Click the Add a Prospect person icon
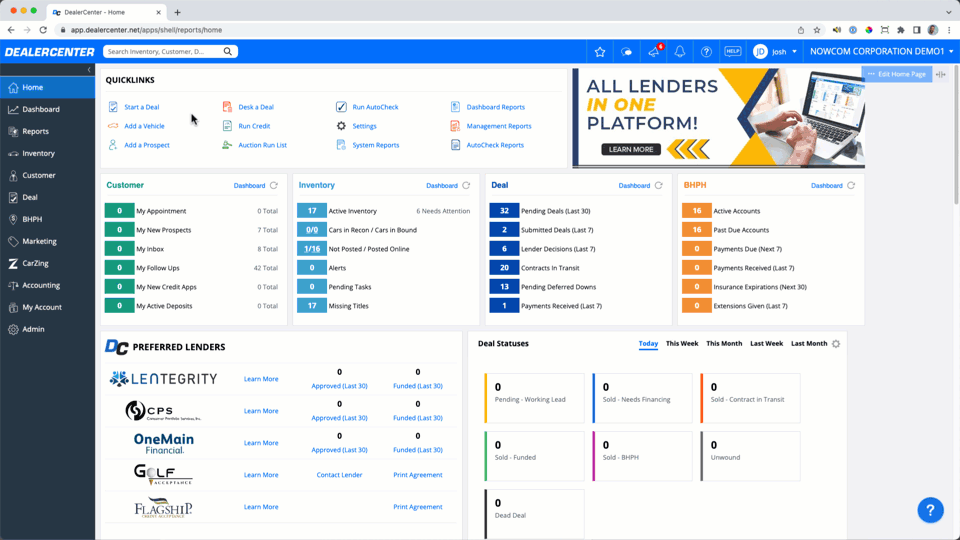960x540 pixels. click(113, 144)
